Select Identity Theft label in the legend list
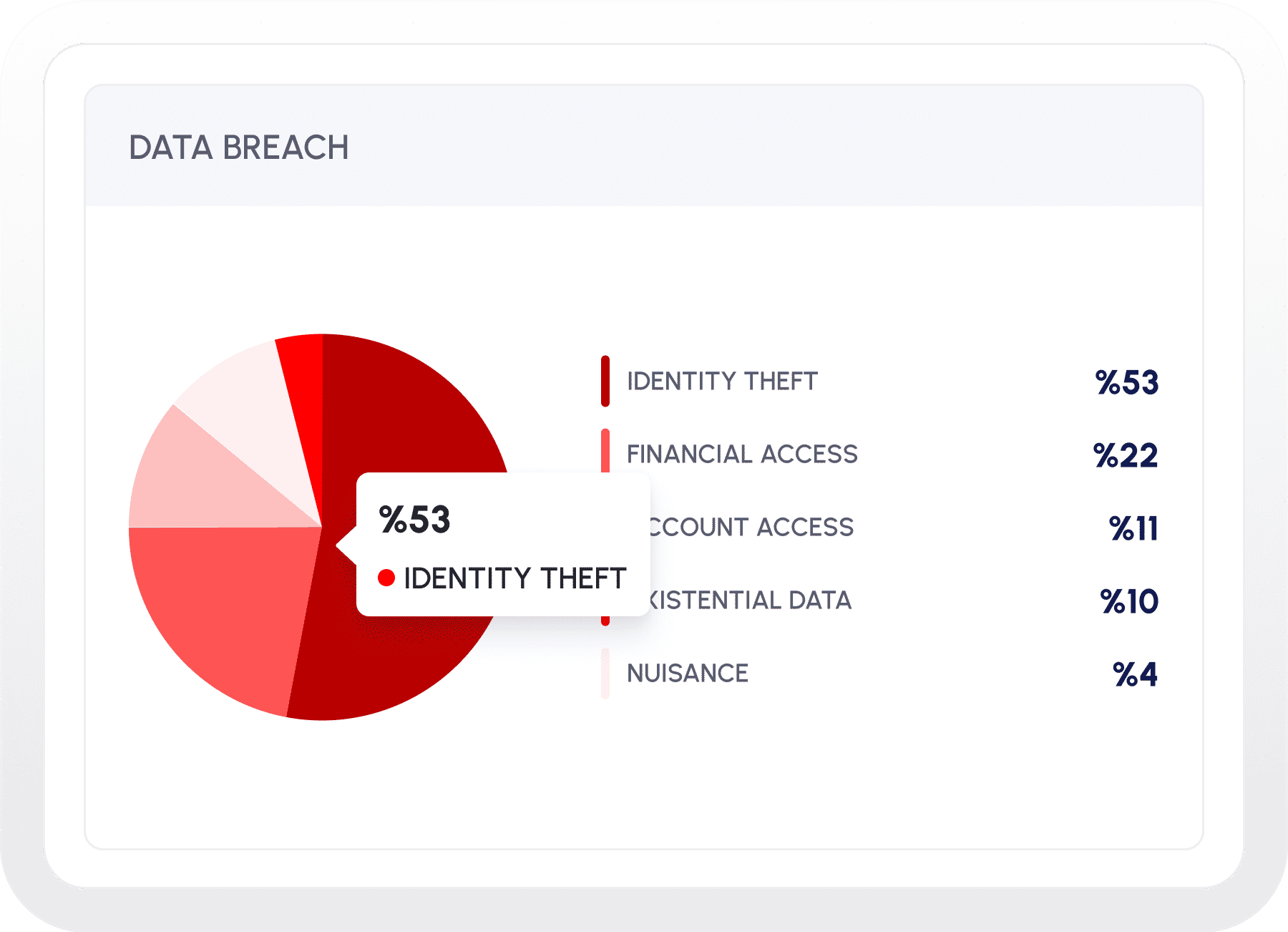Viewport: 1288px width, 932px height. click(x=722, y=382)
